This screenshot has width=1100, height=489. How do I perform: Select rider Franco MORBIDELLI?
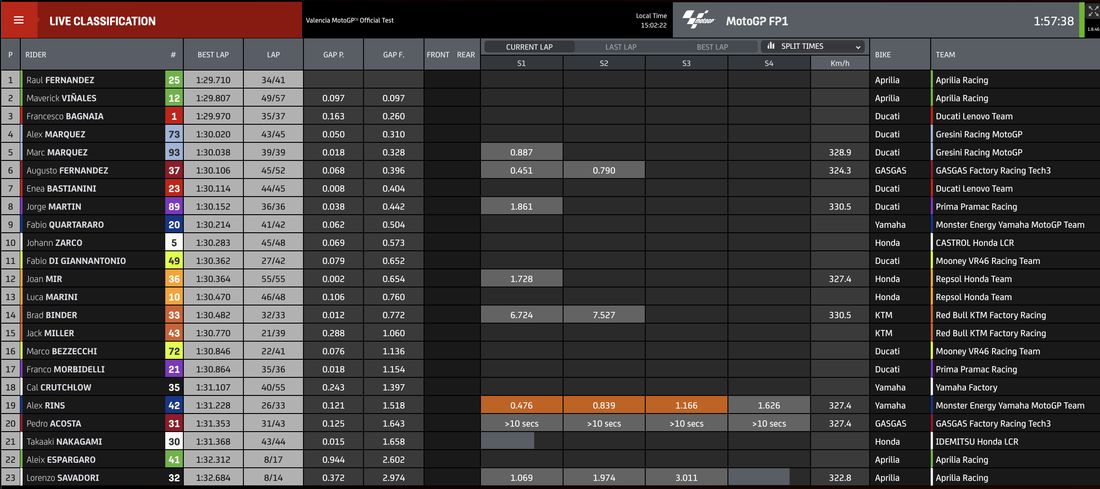(64, 369)
